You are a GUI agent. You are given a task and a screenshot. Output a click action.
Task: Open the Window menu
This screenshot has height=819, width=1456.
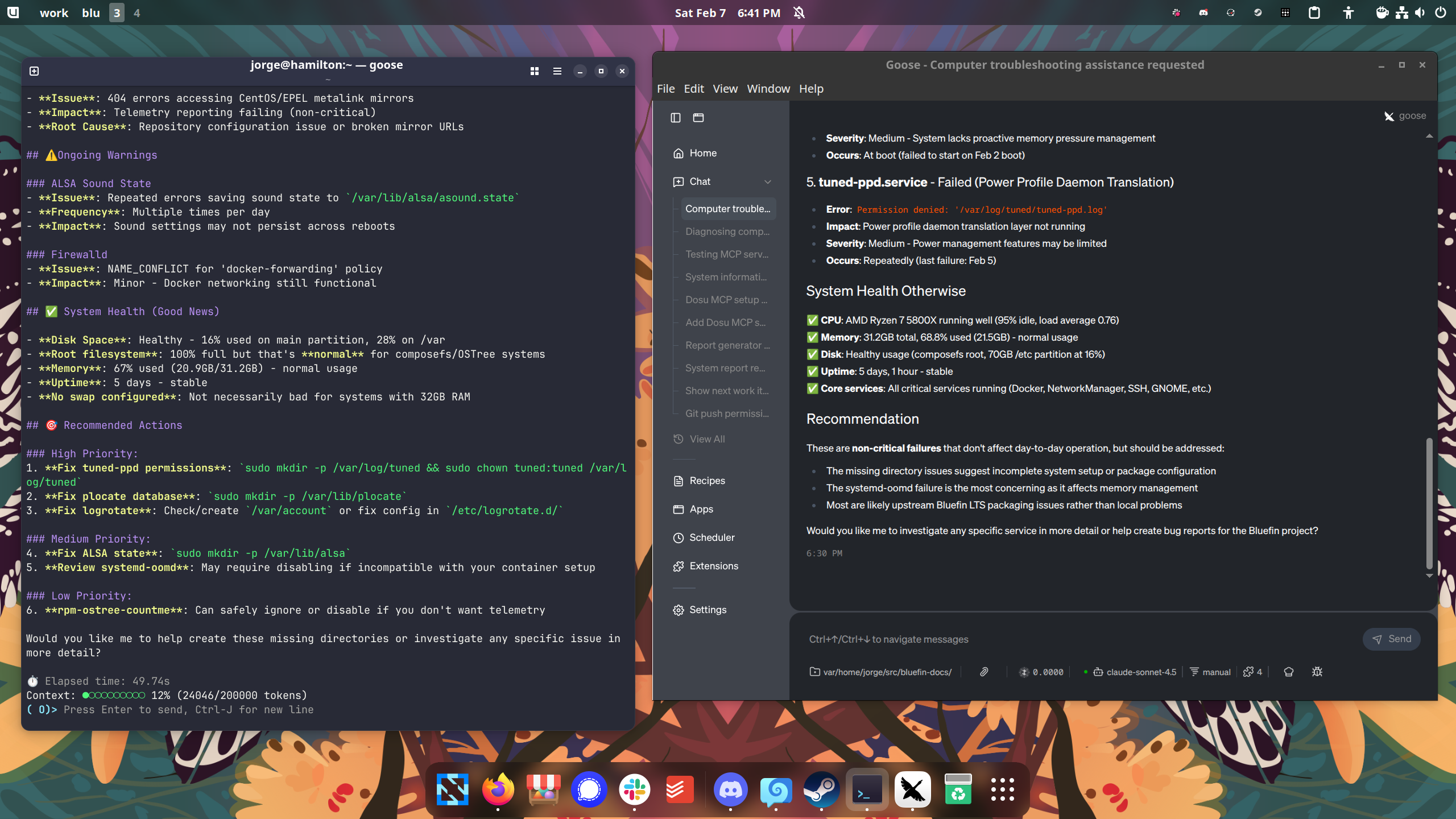(768, 89)
